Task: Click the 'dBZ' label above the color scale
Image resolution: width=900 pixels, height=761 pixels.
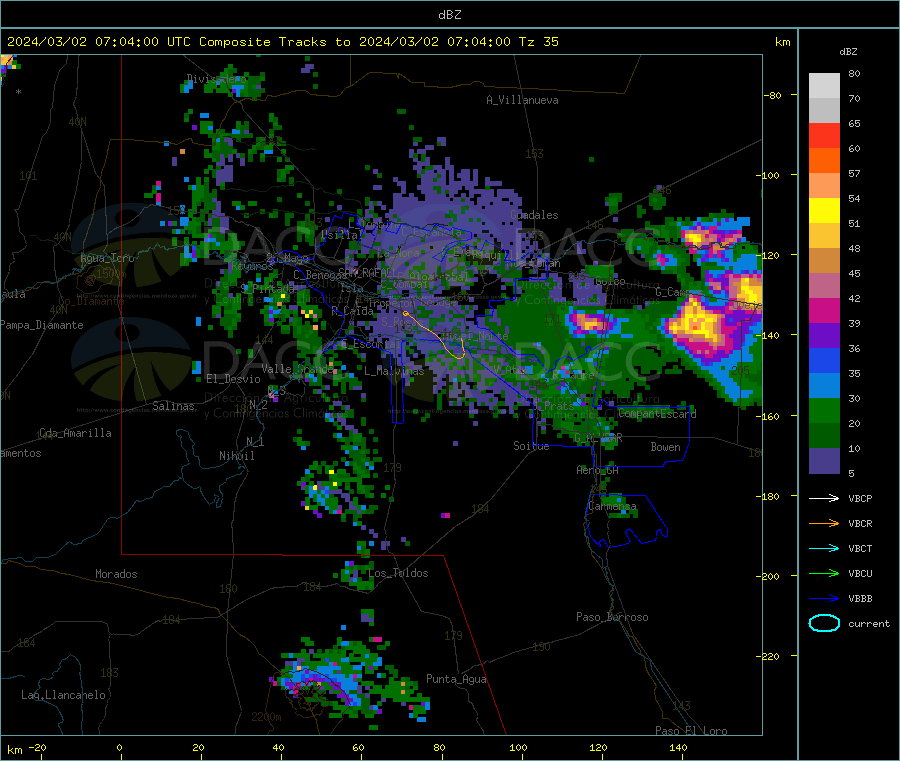Action: 848,52
